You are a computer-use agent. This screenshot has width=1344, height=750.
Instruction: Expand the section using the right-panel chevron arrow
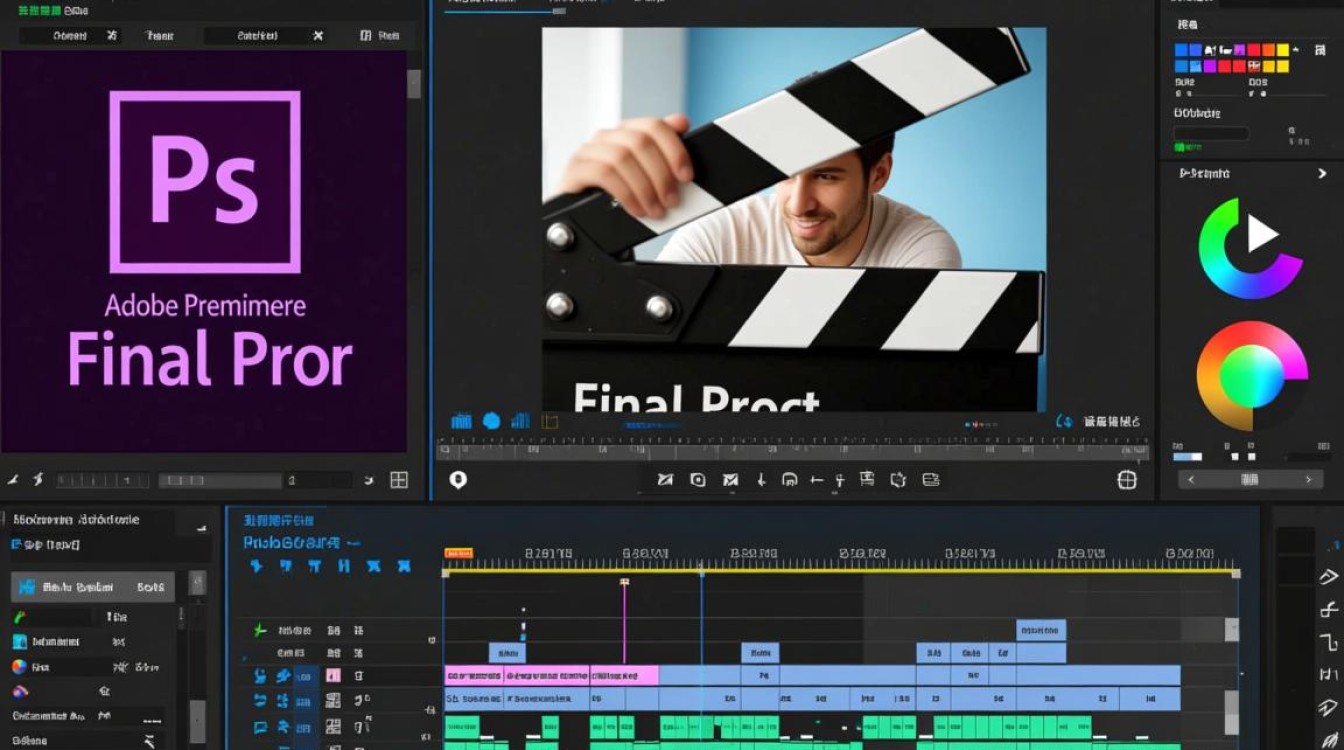click(x=1323, y=173)
